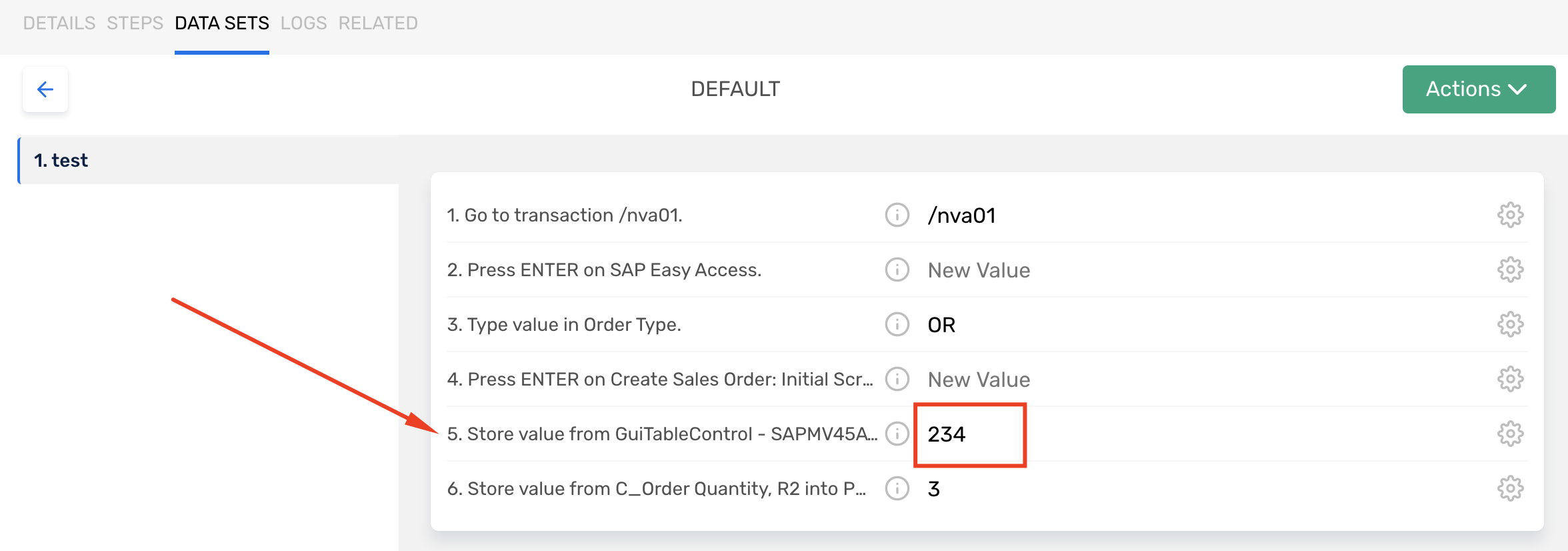Viewport: 1568px width, 551px height.
Task: Open settings gear for step 1
Action: click(x=1510, y=215)
